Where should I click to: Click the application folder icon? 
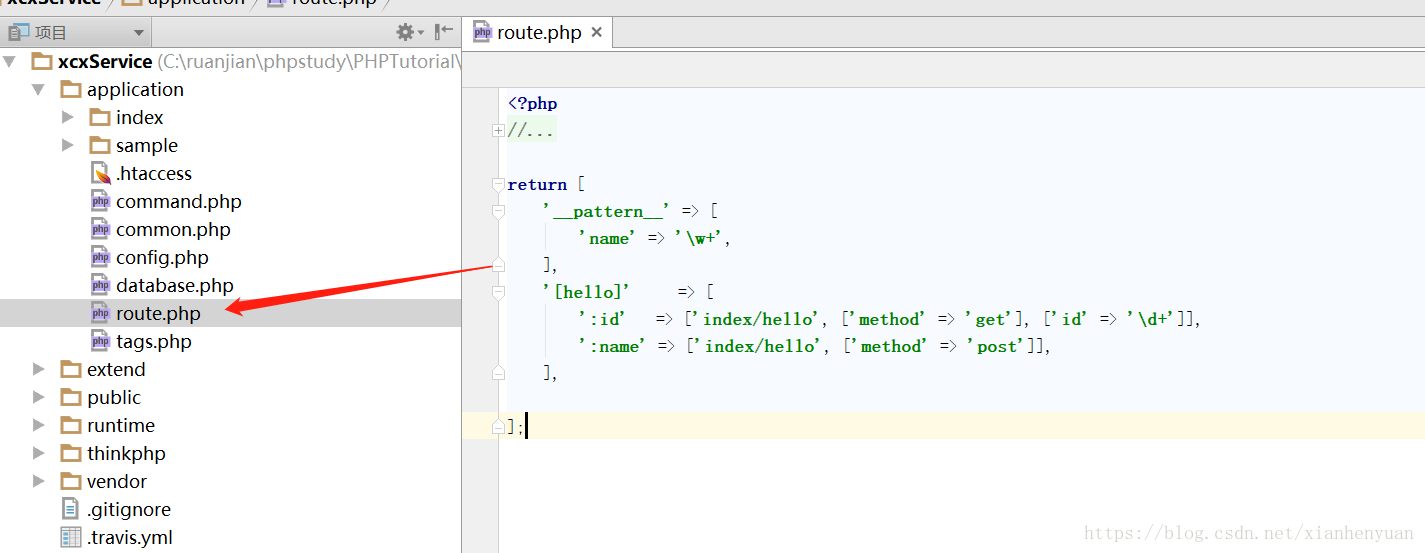[71, 89]
